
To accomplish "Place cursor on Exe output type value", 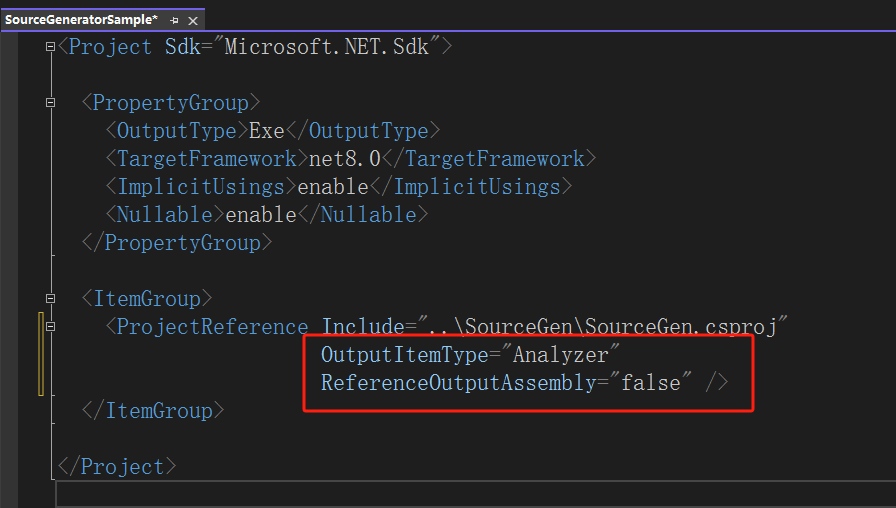I will [266, 131].
